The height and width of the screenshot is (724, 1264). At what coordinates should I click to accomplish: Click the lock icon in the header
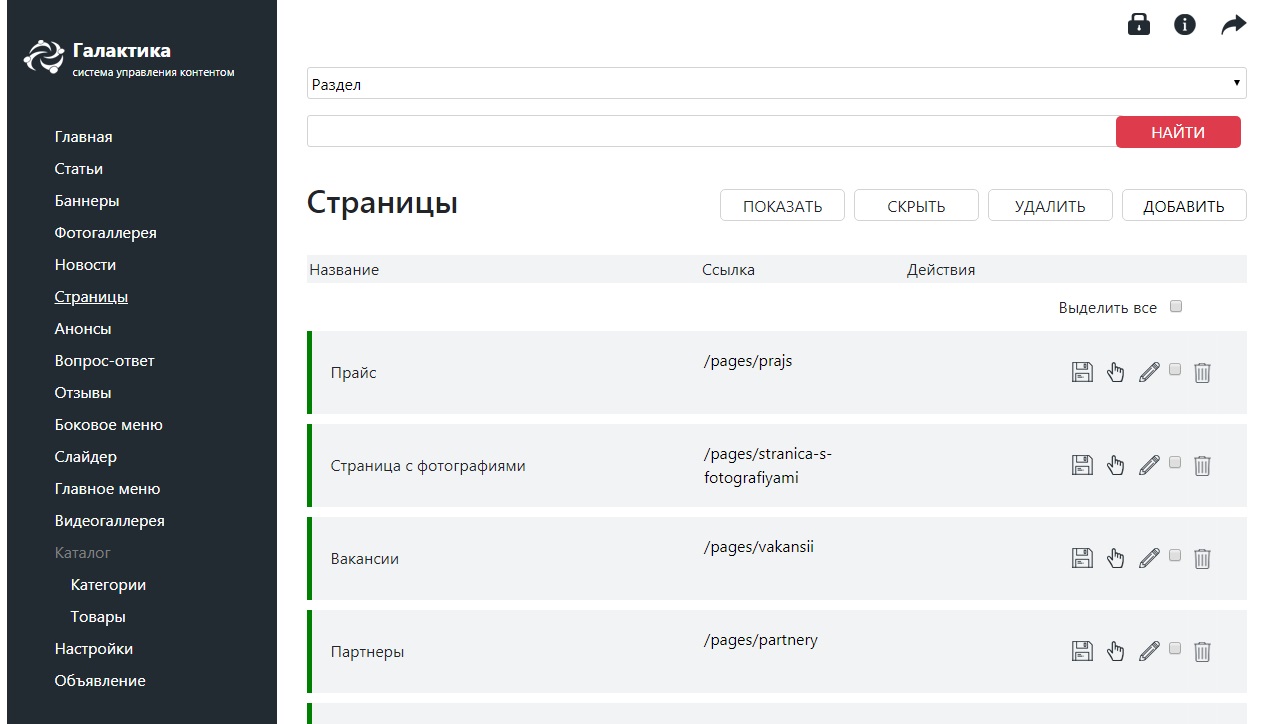(x=1139, y=25)
